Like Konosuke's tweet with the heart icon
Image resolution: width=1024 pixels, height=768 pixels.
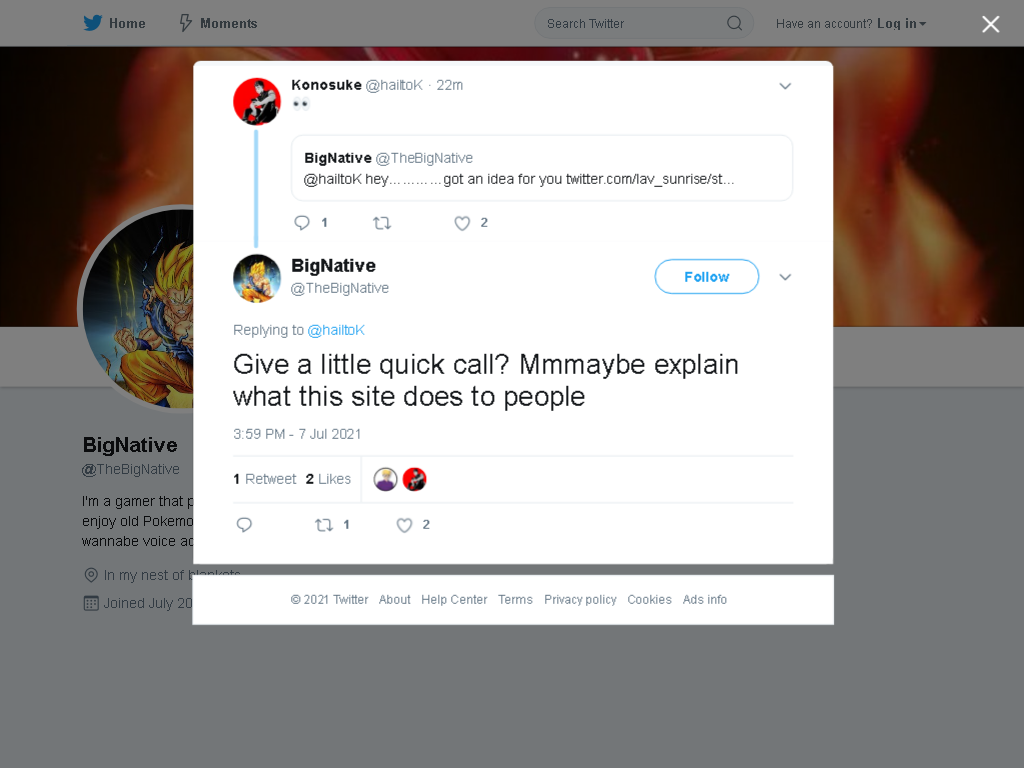pos(462,223)
